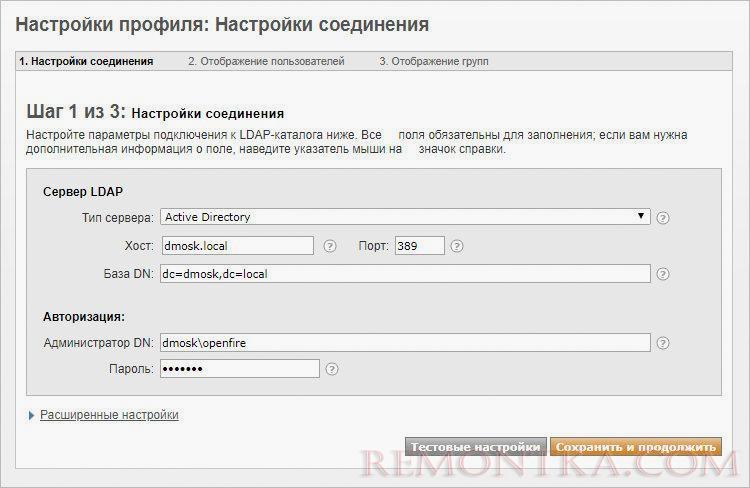This screenshot has height=488, width=750.
Task: Go to tab '3. Отображение групп'
Action: [434, 61]
